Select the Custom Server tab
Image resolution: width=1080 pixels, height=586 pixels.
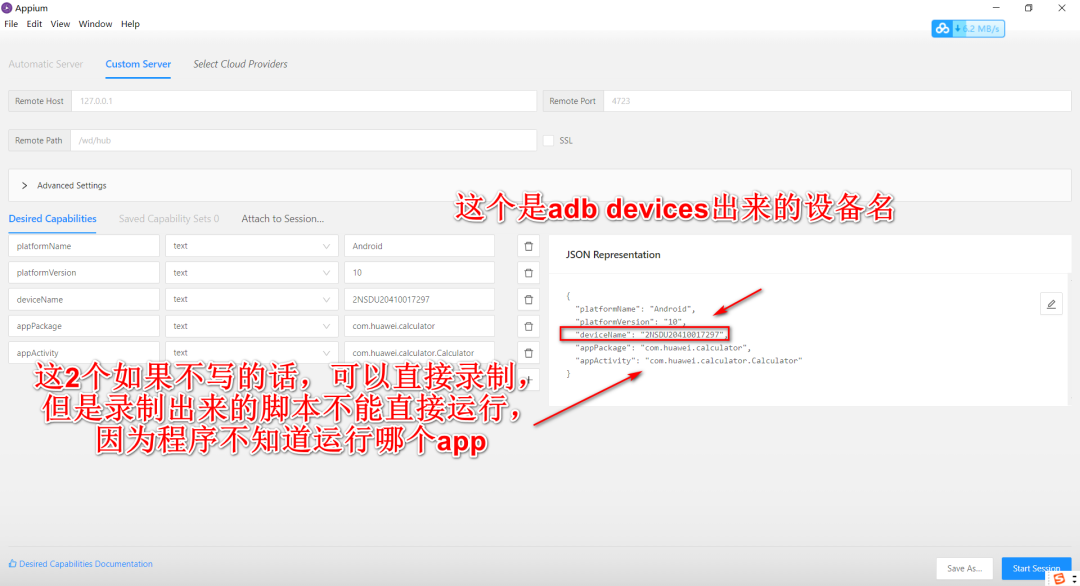point(138,64)
